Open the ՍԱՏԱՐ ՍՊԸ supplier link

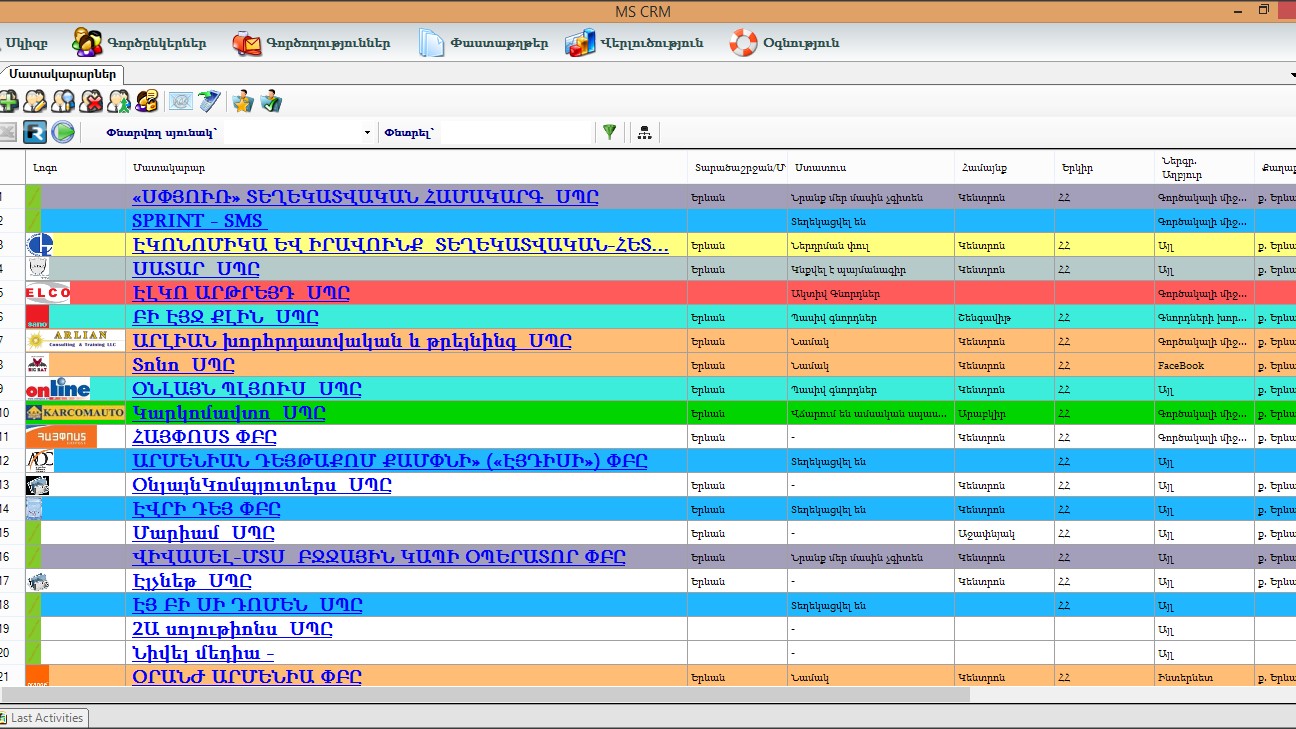click(195, 269)
